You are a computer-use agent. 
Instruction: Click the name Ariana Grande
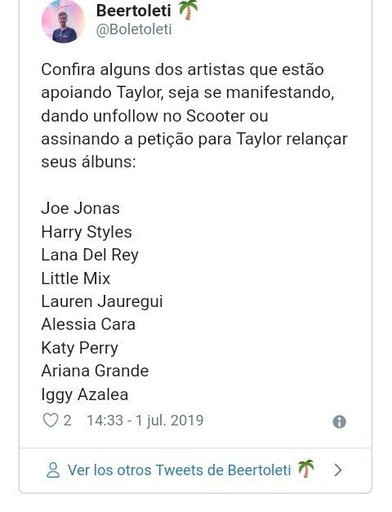point(95,371)
